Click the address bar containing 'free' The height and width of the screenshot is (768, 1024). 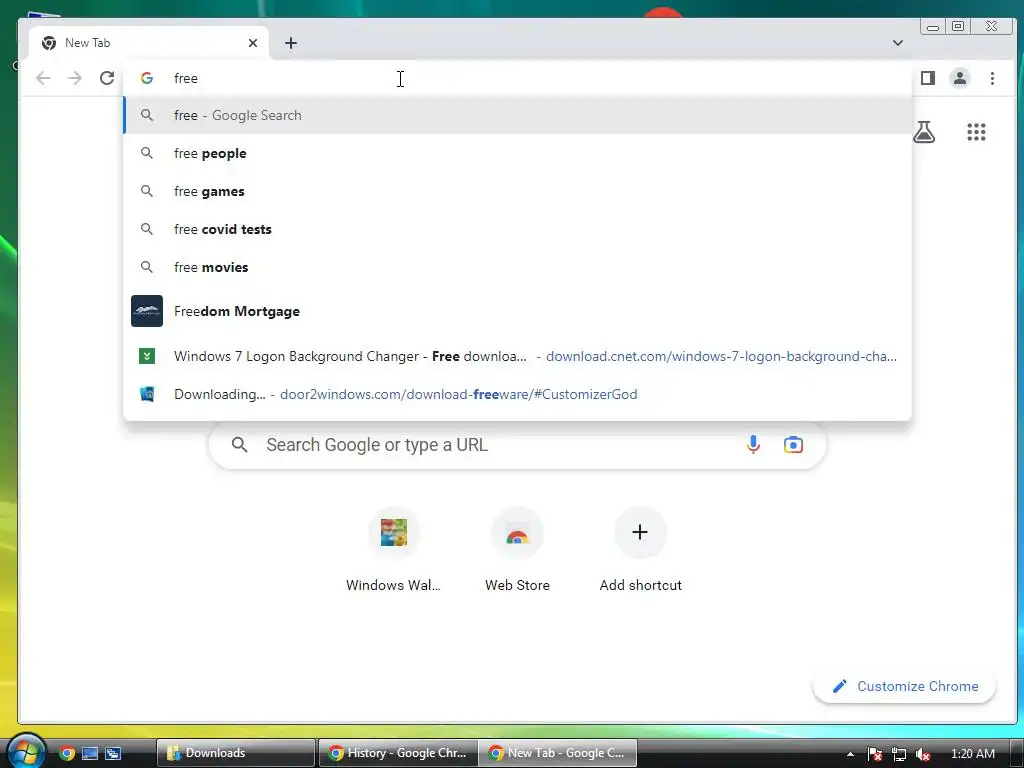[517, 78]
